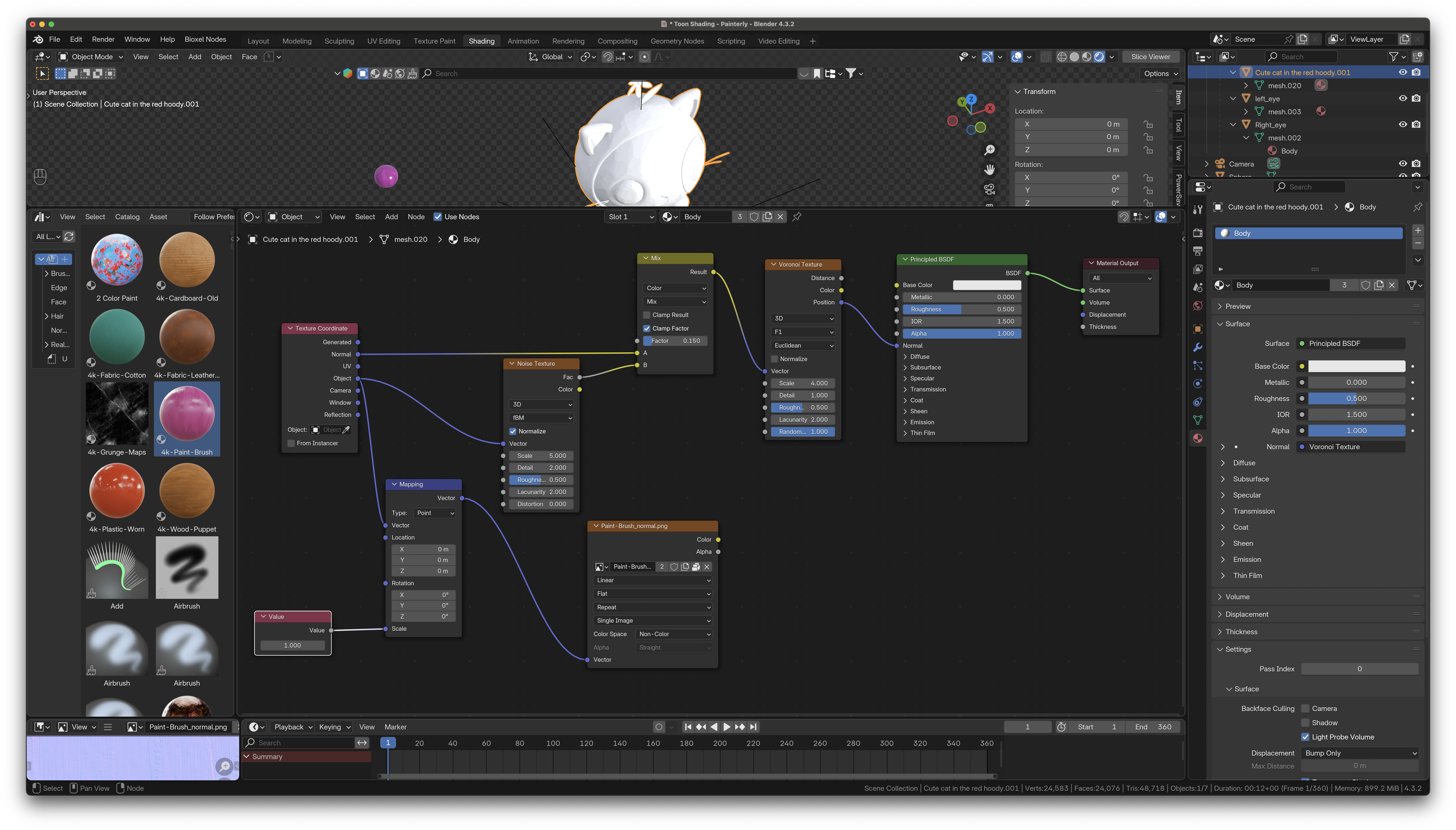Click the End frame 360 field

click(x=1153, y=727)
